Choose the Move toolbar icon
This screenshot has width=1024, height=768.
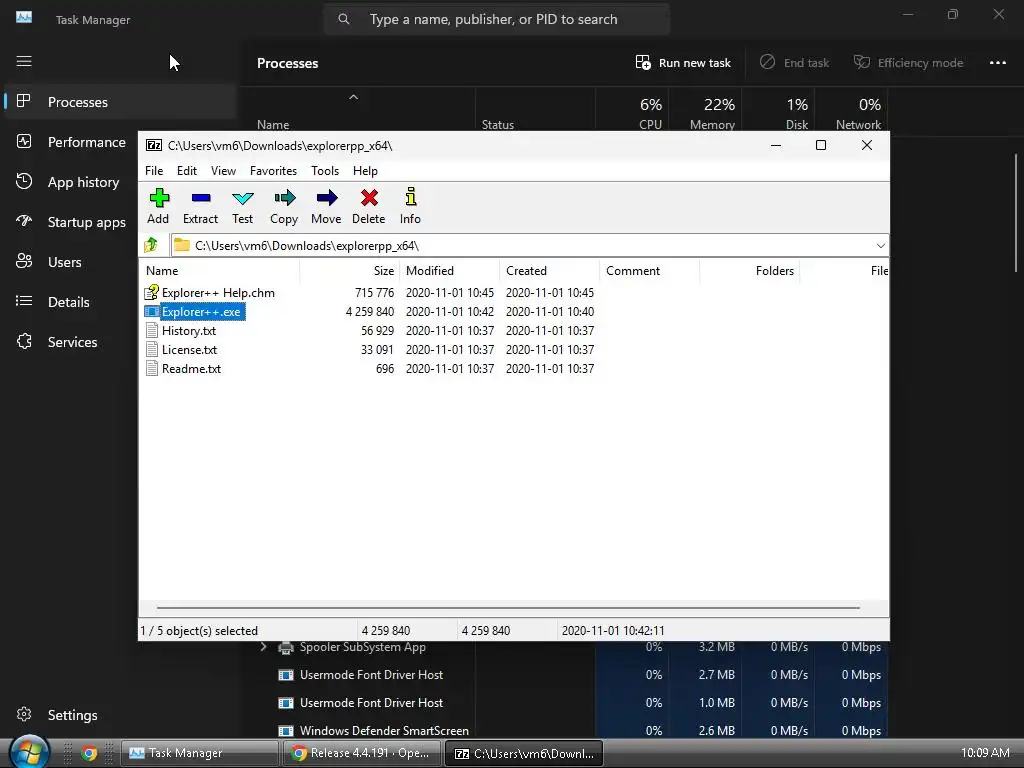coord(326,206)
